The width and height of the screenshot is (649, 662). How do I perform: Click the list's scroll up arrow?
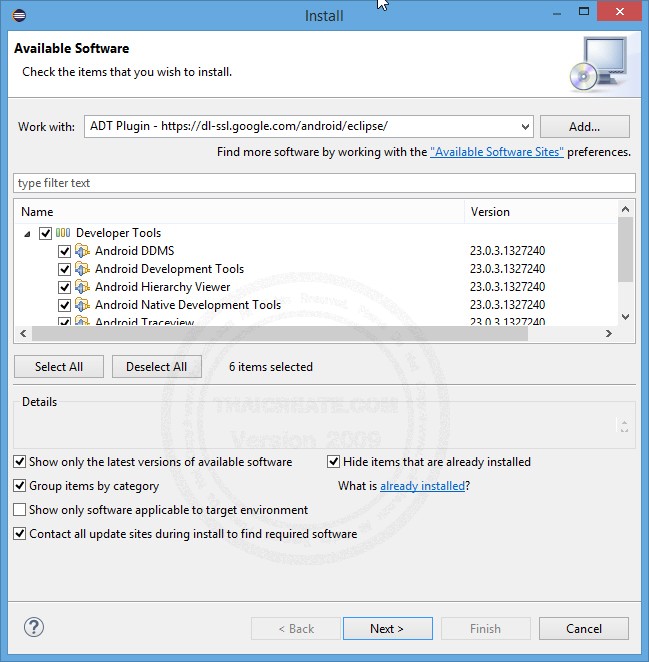click(625, 209)
